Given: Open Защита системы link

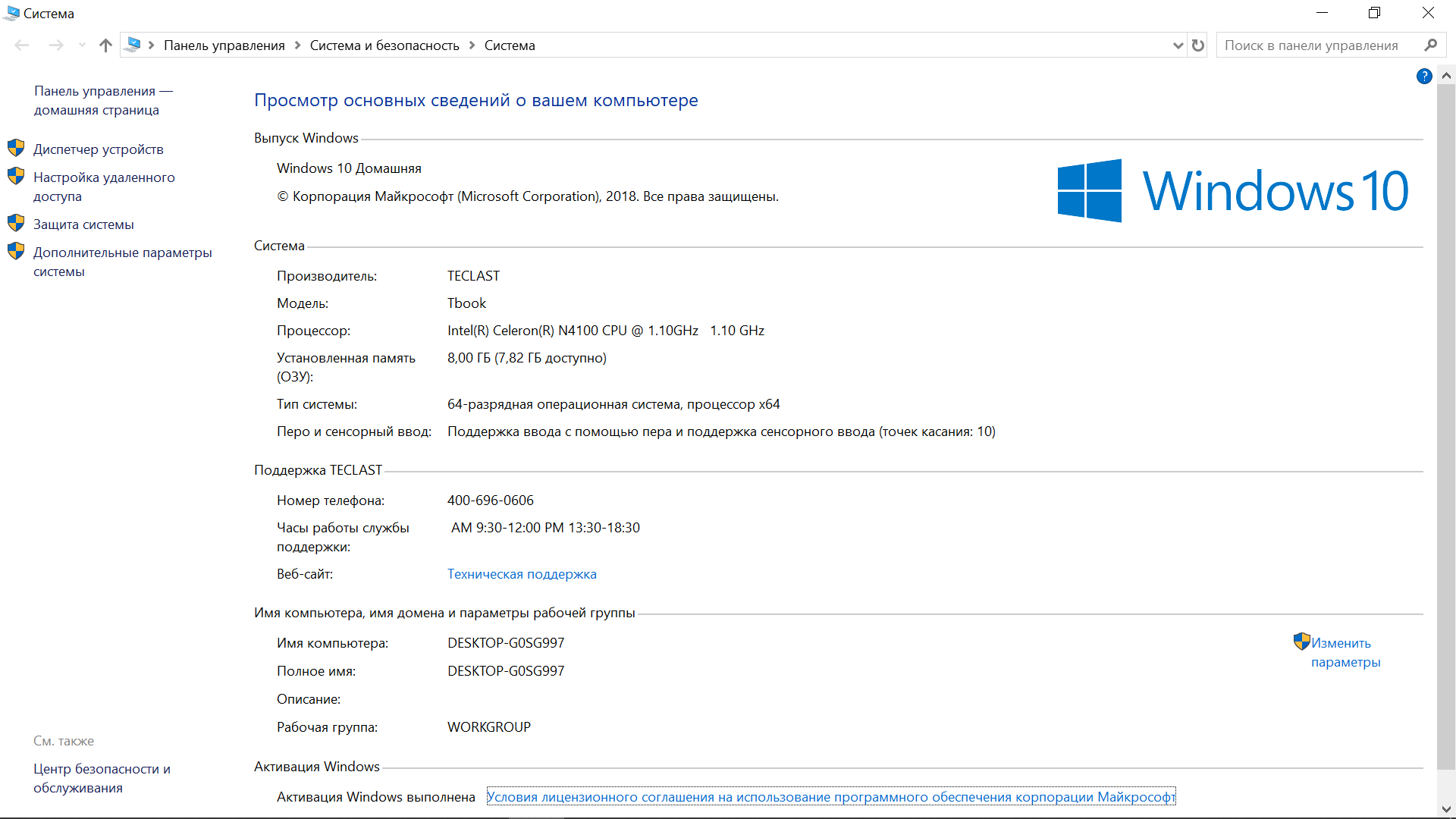Looking at the screenshot, I should (x=83, y=224).
